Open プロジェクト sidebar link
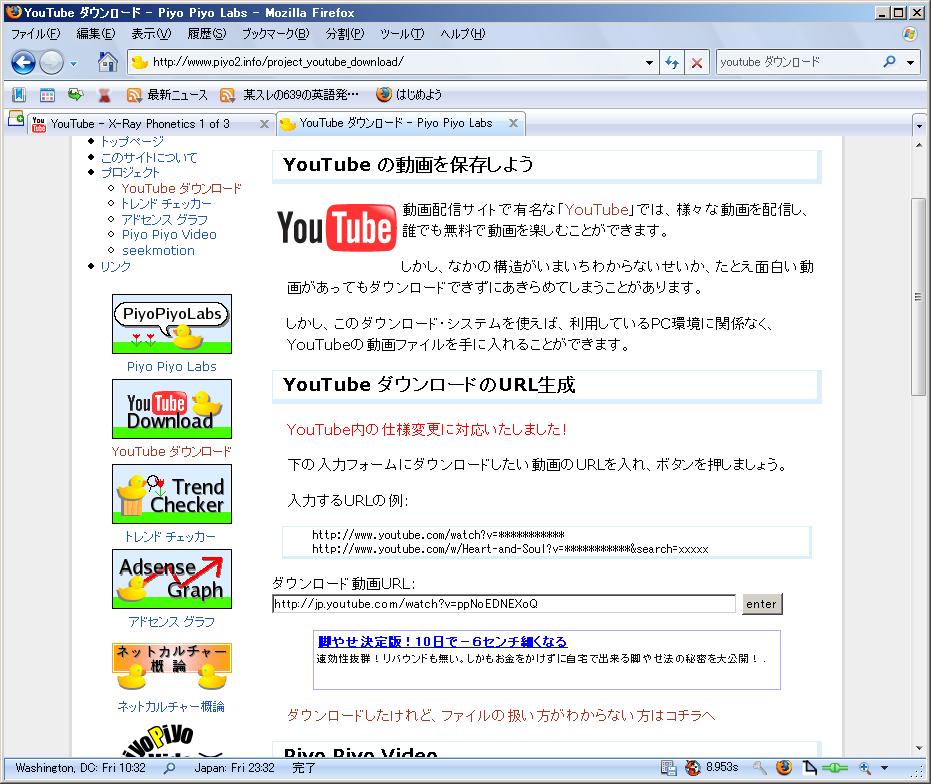Viewport: 931px width, 784px height. click(130, 173)
